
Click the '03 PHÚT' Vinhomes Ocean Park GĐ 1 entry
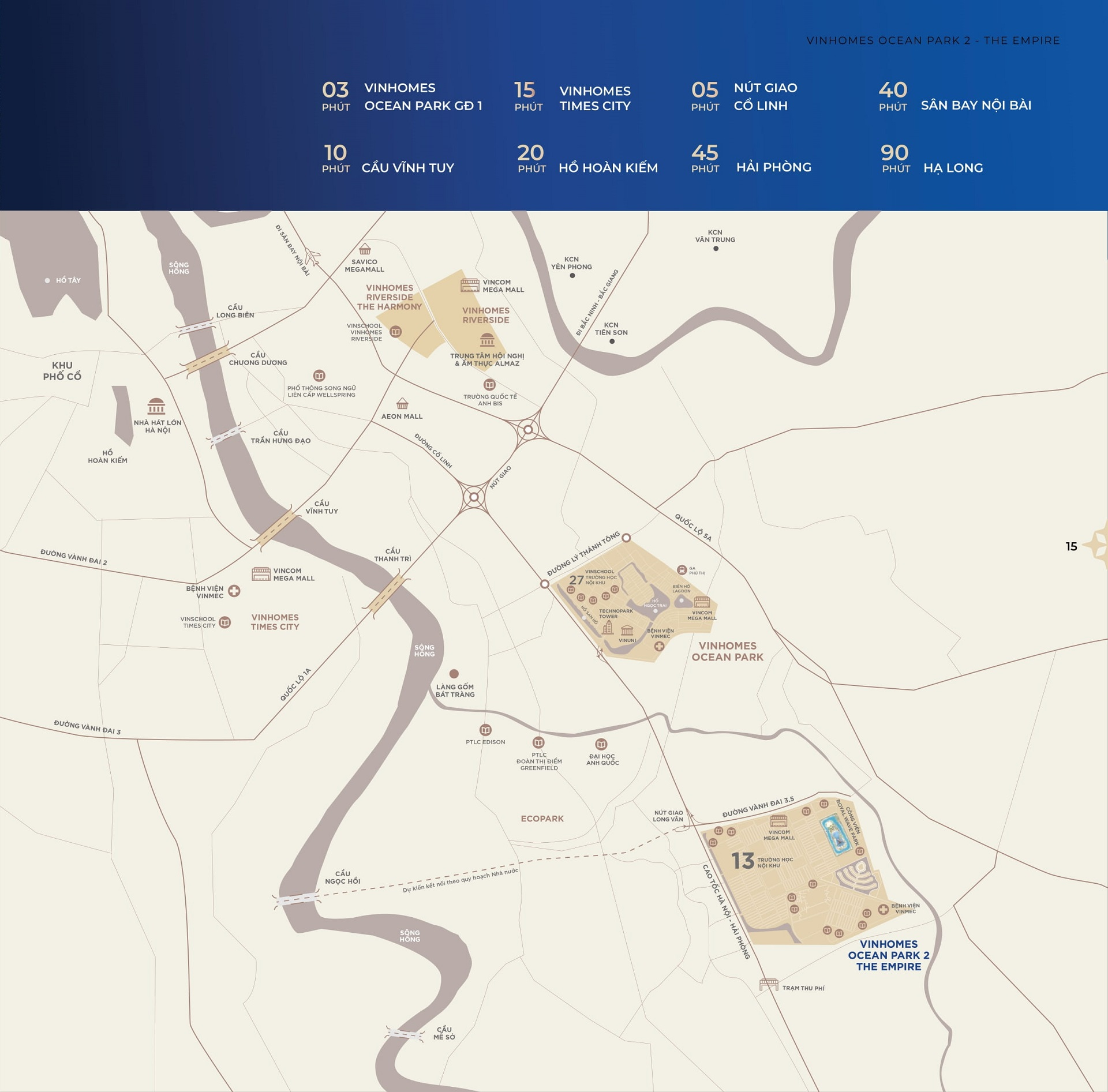pyautogui.click(x=402, y=96)
